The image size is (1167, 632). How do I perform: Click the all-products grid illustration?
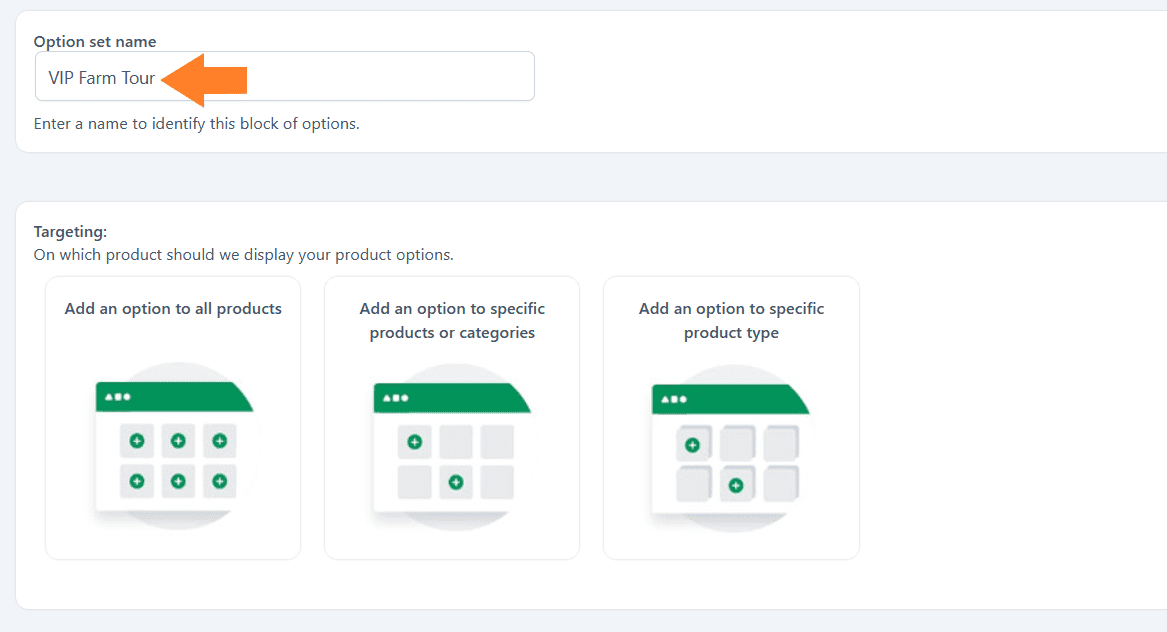[176, 446]
